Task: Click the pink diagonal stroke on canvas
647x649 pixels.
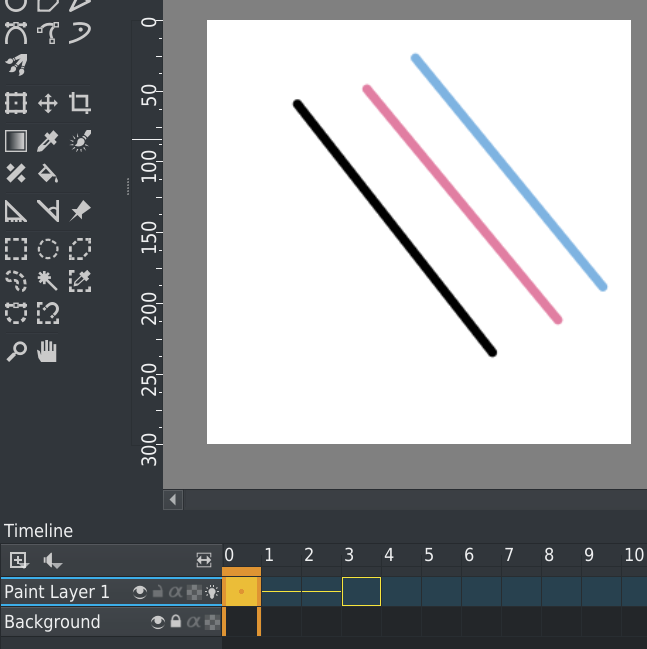Action: coord(462,204)
